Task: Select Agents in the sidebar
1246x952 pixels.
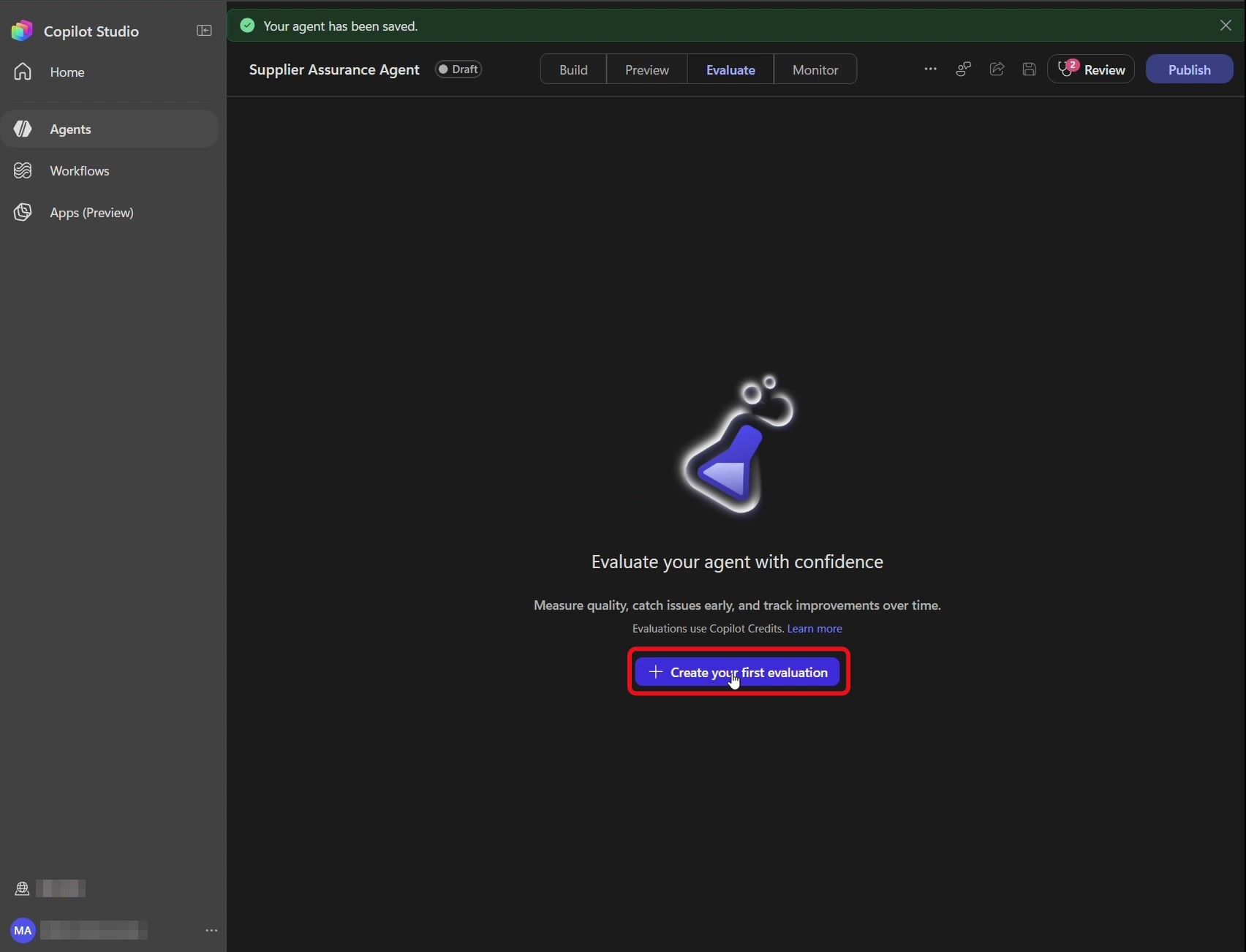Action: (x=110, y=129)
